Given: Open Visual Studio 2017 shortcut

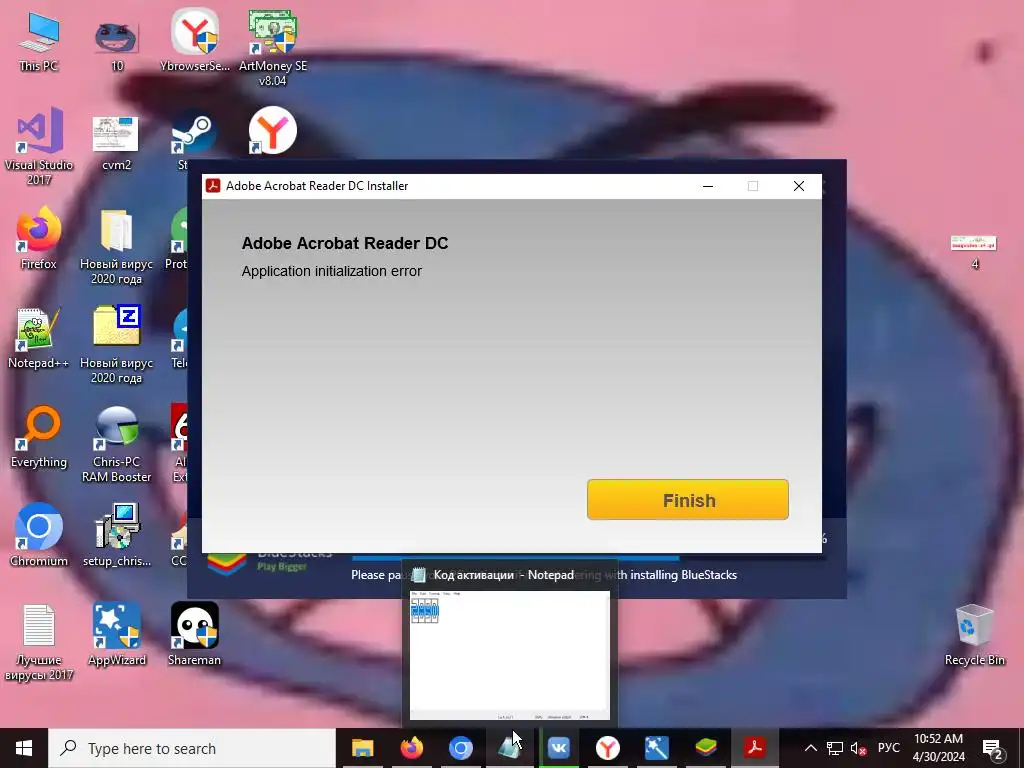Looking at the screenshot, I should point(39,145).
